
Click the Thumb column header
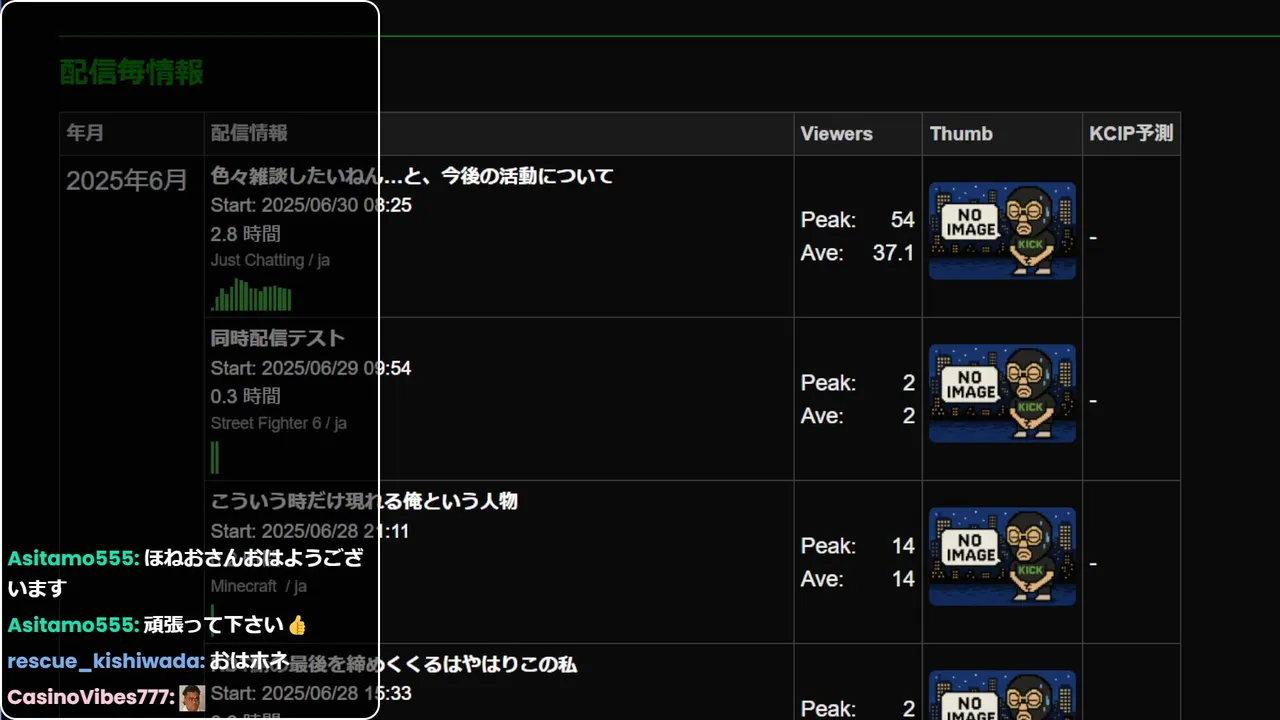click(961, 133)
